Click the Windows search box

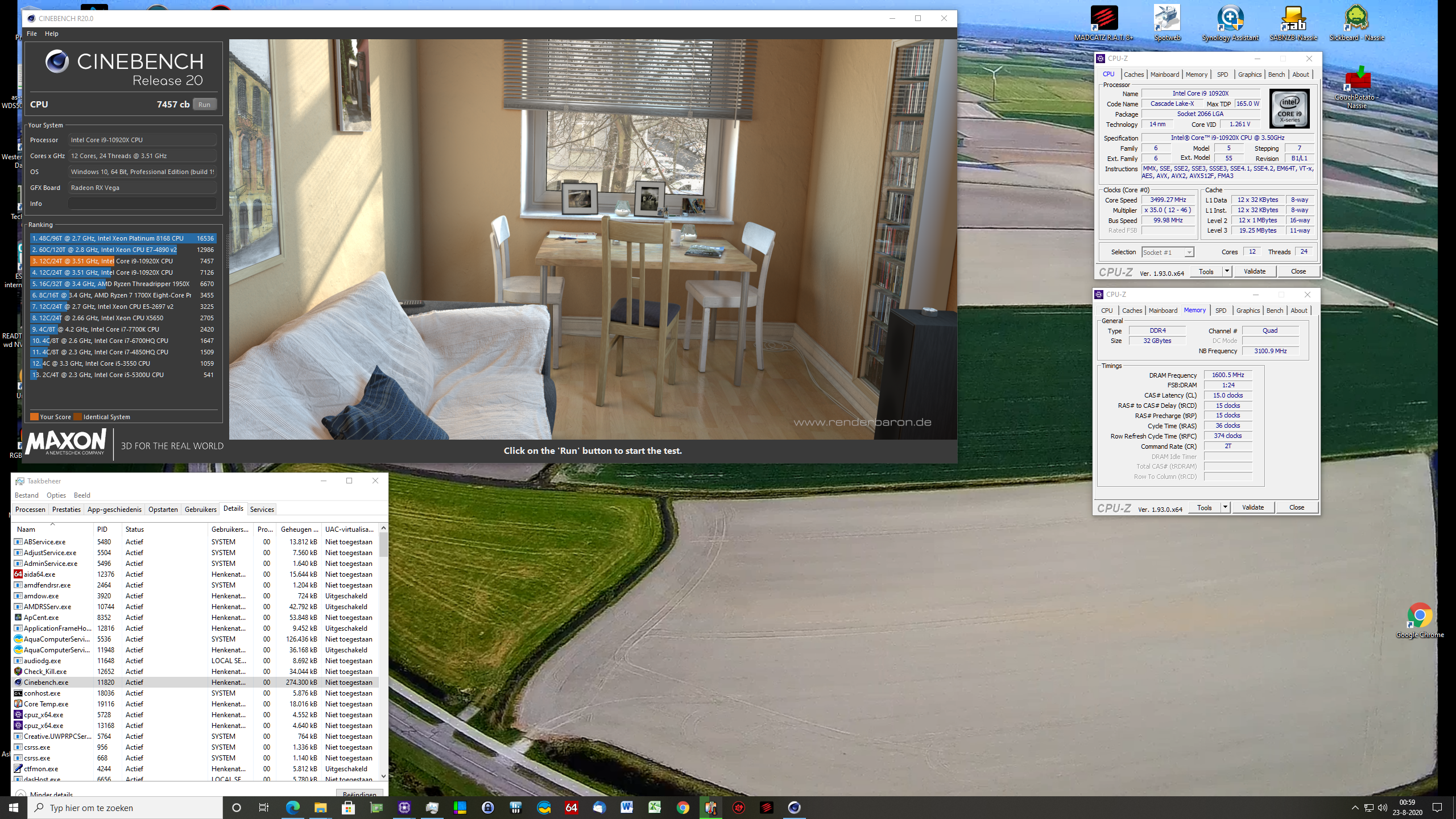[x=125, y=808]
